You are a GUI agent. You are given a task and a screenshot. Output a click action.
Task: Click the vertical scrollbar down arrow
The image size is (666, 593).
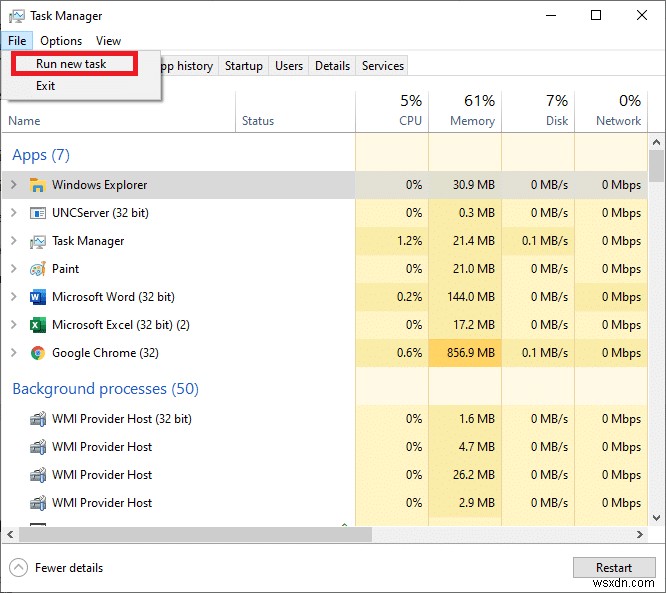656,518
